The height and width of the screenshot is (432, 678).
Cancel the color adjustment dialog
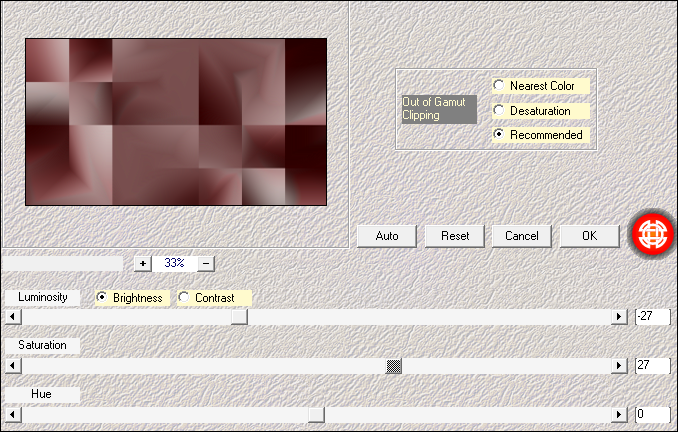pyautogui.click(x=522, y=236)
